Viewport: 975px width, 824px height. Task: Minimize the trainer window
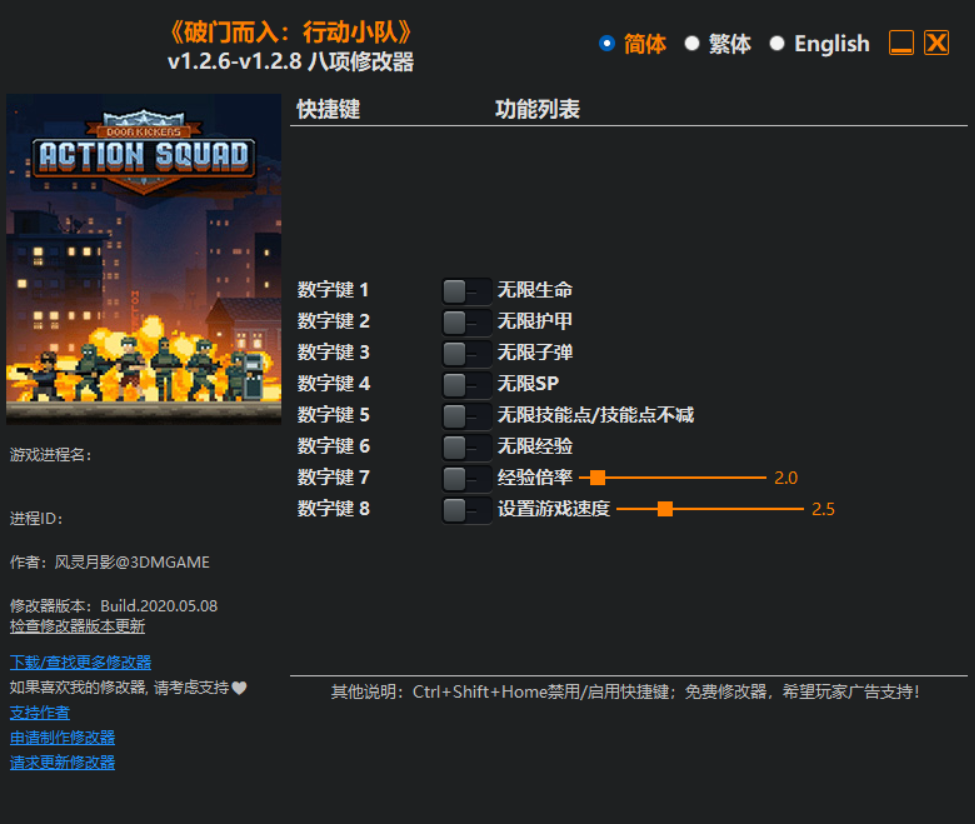[901, 43]
